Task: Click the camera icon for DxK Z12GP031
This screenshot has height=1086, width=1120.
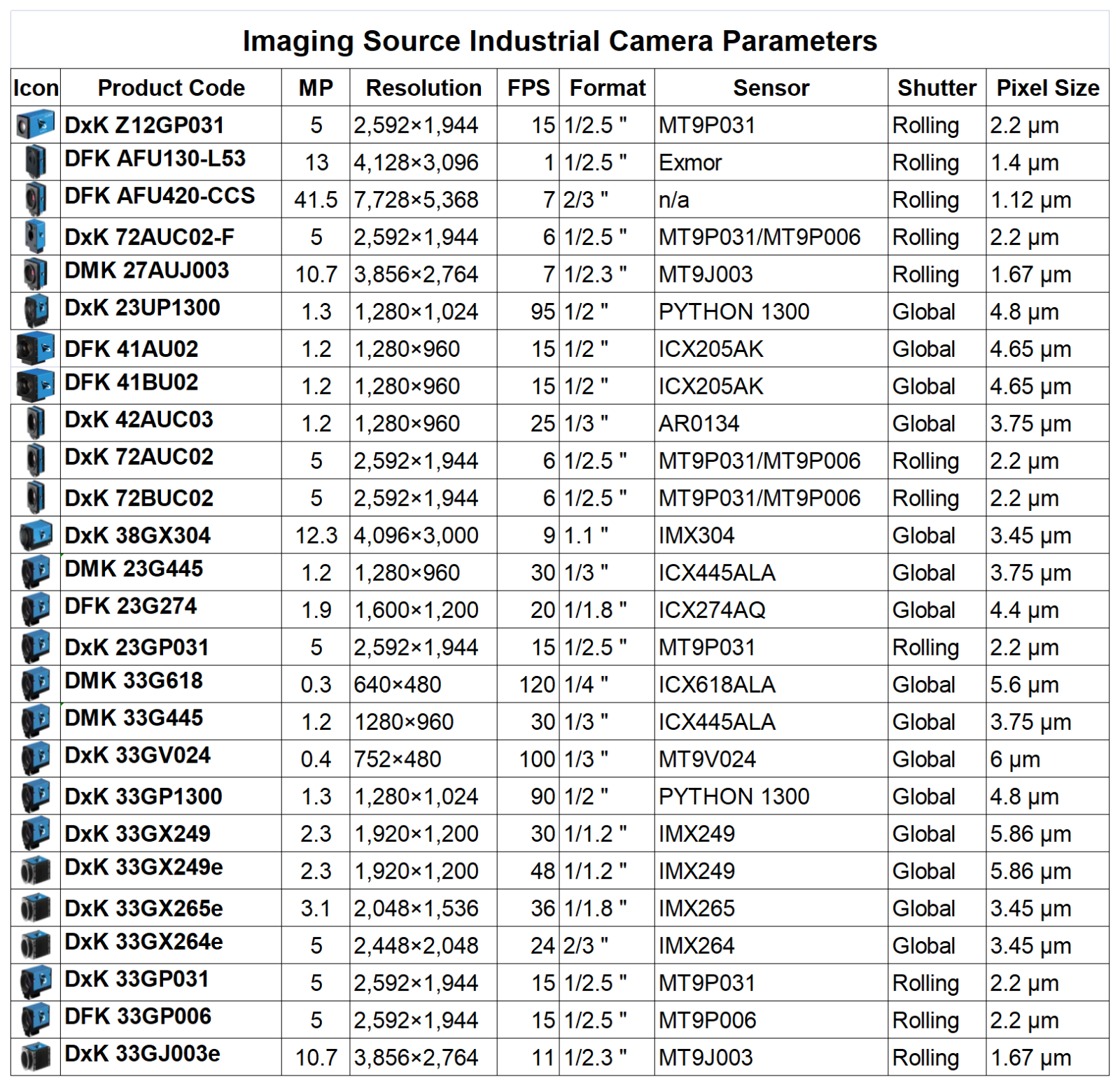Action: [x=36, y=125]
